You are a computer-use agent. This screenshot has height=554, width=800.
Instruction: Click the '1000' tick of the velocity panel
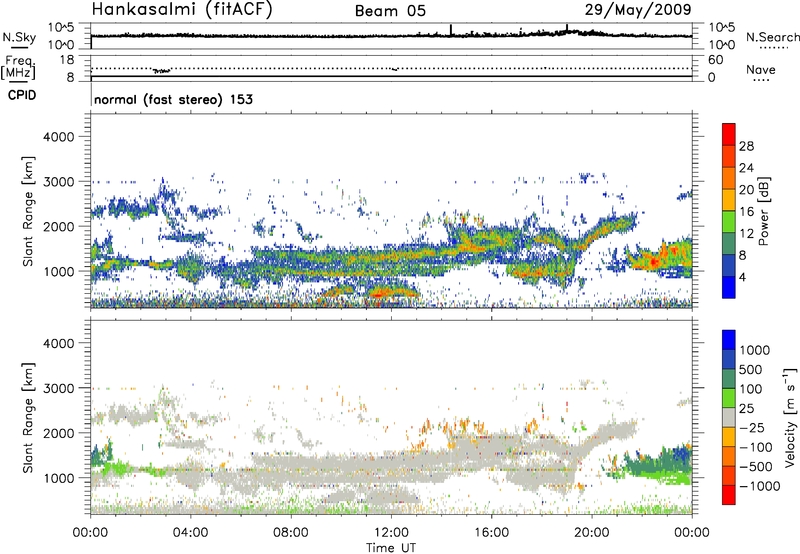58,478
